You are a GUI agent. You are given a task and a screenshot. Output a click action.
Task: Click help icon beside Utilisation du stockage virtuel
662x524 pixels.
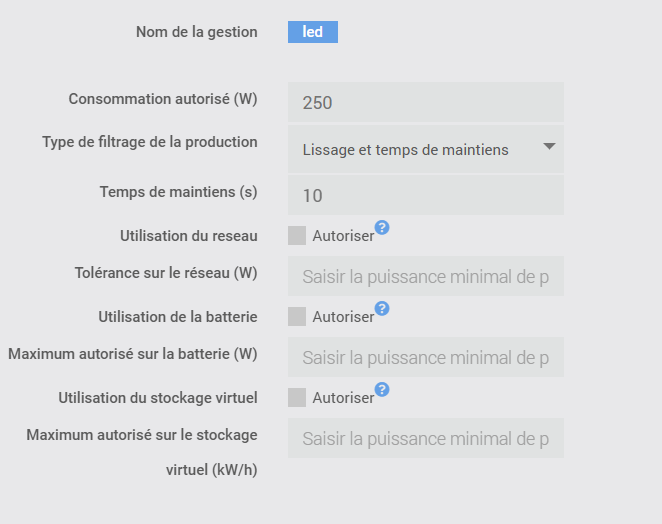(382, 390)
